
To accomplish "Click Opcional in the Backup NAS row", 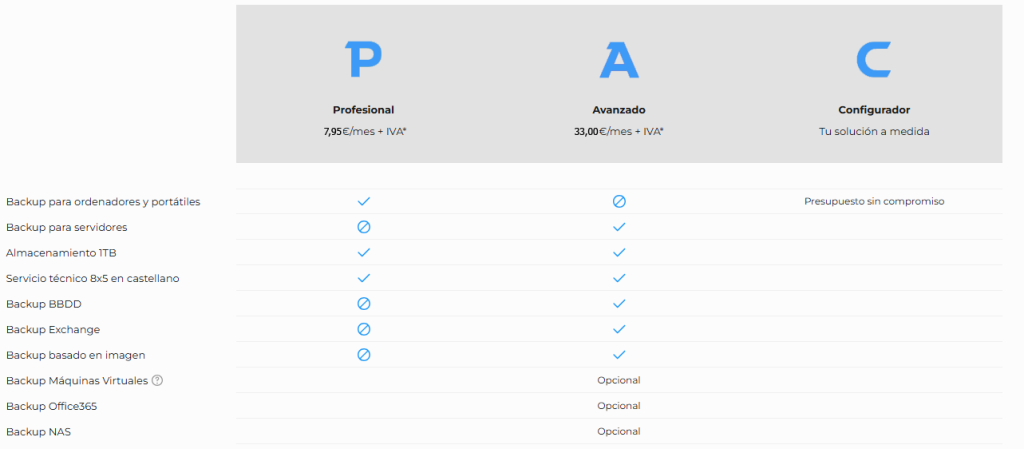I will tap(619, 431).
